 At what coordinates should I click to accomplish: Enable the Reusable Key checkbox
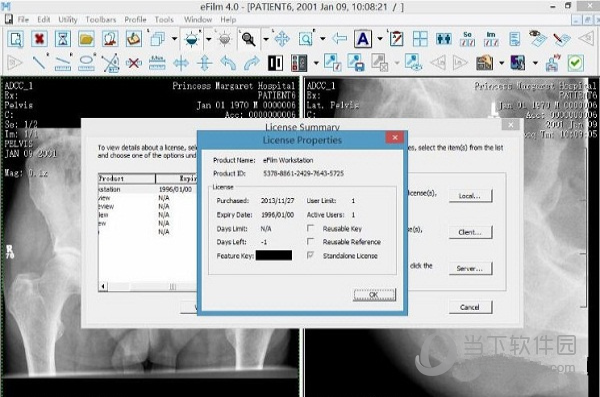(311, 228)
